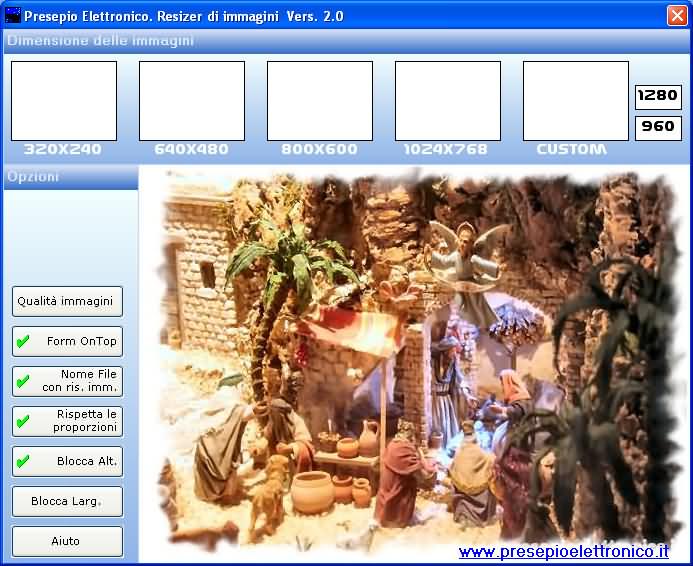Focus the custom height field showing 960

pos(658,127)
